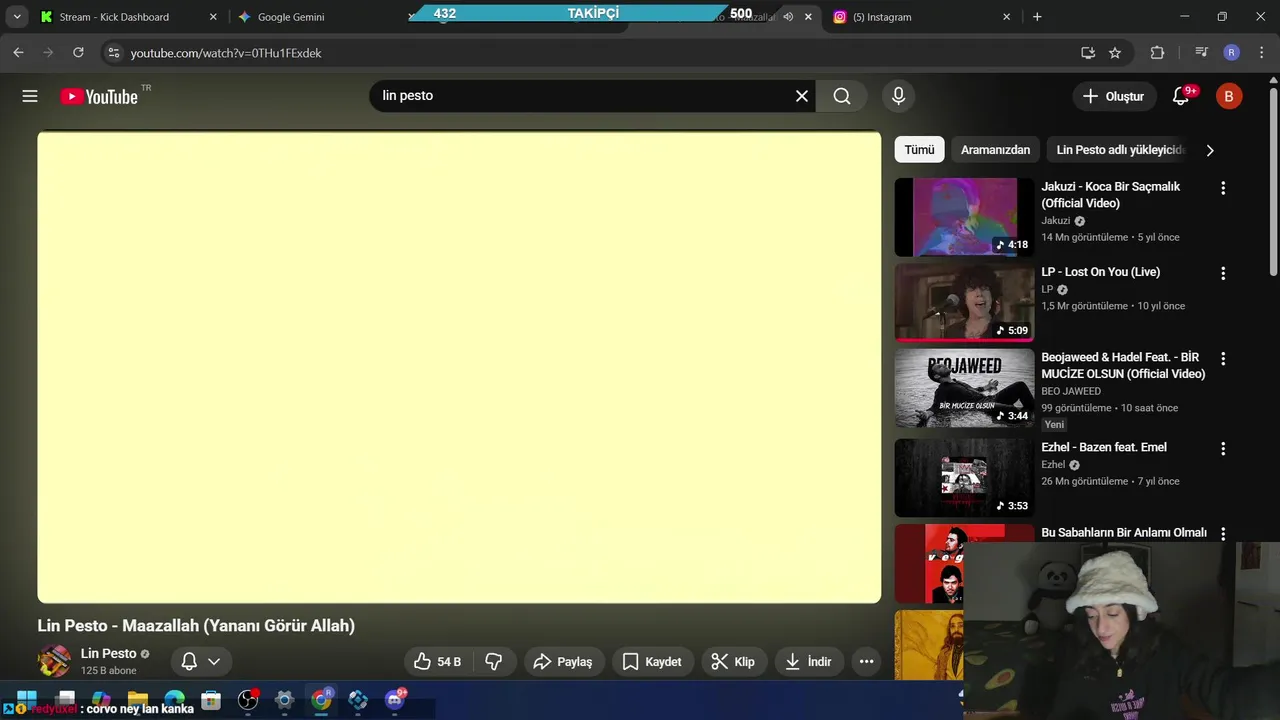Image resolution: width=1280 pixels, height=720 pixels.
Task: Open options for Bir Mucize Olsun video
Action: coord(1222,358)
